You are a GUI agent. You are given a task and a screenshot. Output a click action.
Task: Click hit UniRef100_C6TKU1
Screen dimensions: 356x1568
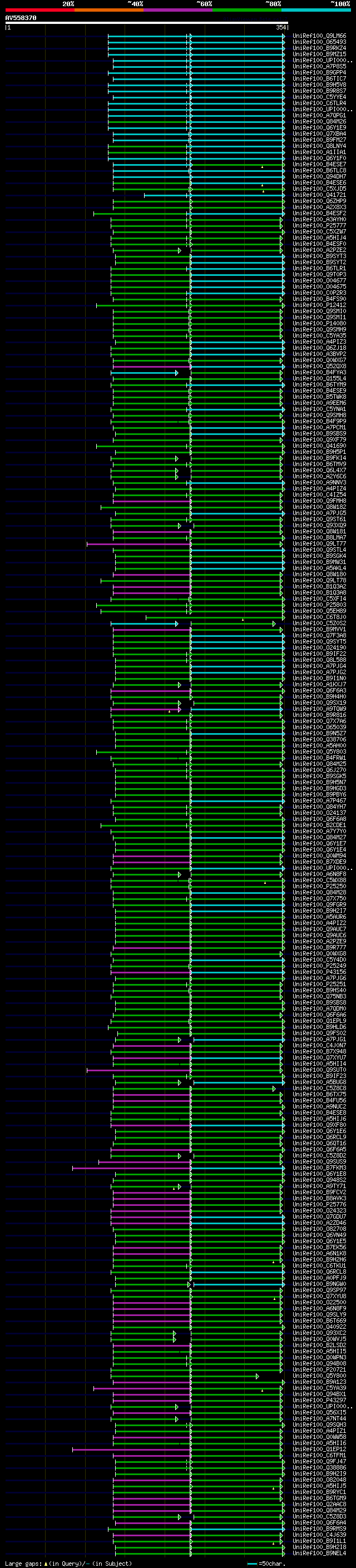(x=319, y=1266)
